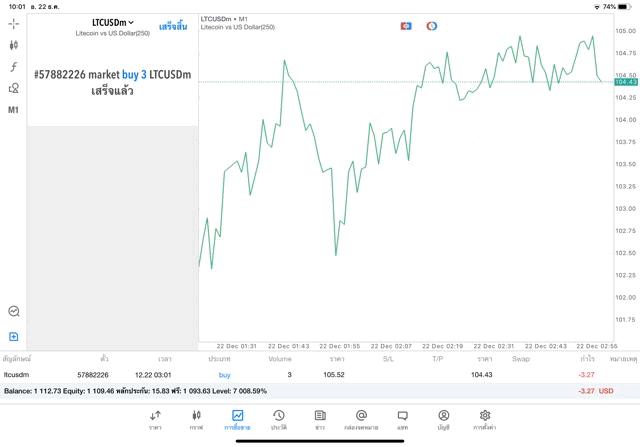Click the current price 104.43 table cell
Viewport: 640px width, 447px height.
click(x=482, y=375)
